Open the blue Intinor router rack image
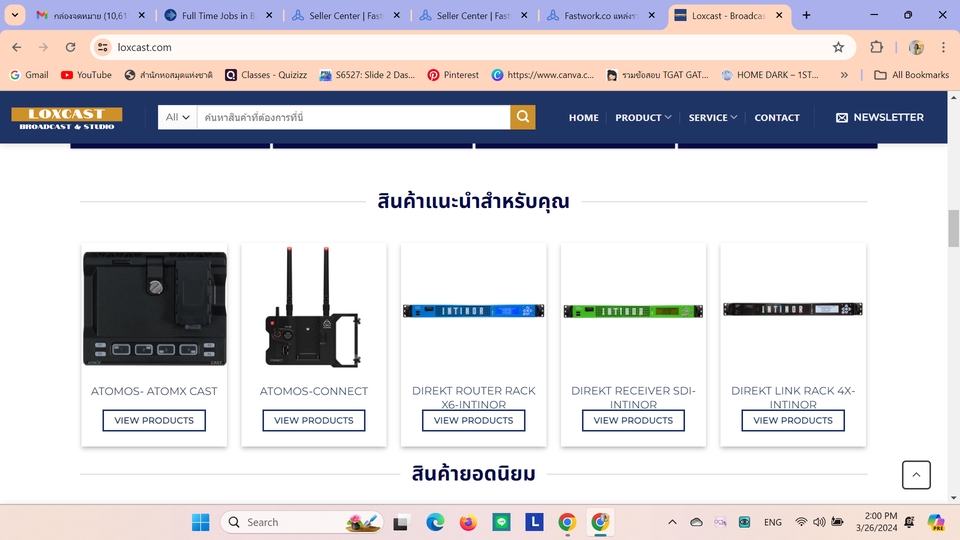 pyautogui.click(x=473, y=311)
